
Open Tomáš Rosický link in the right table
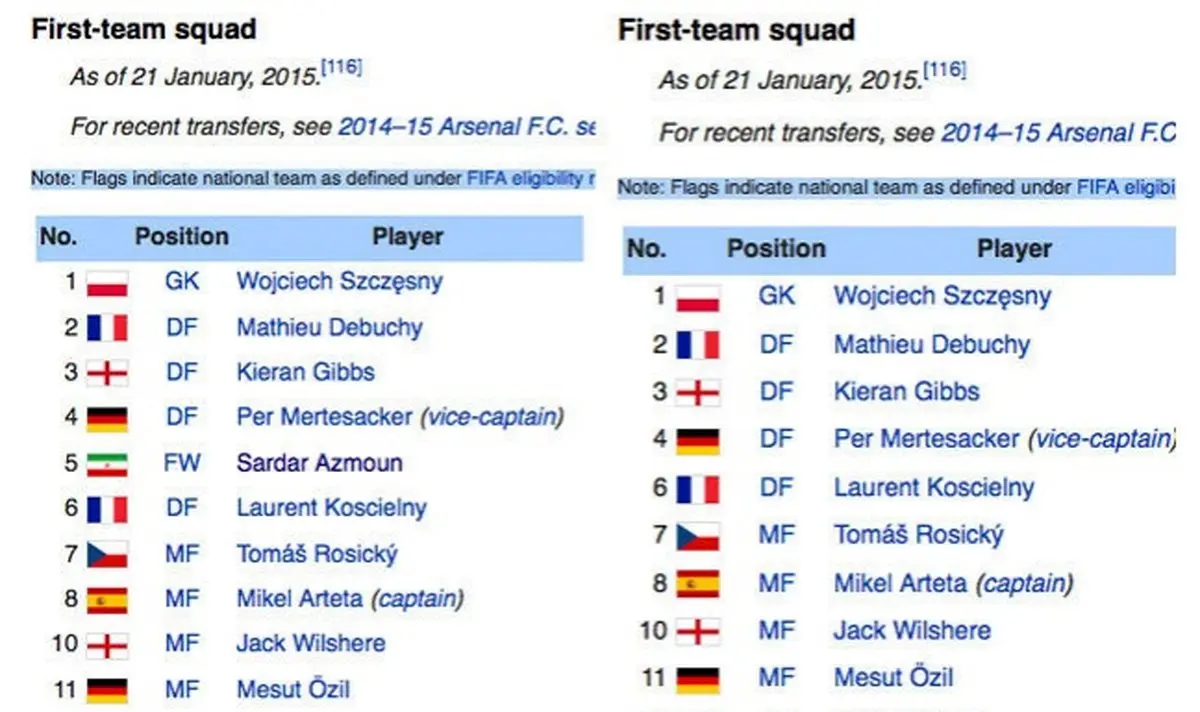click(x=918, y=535)
